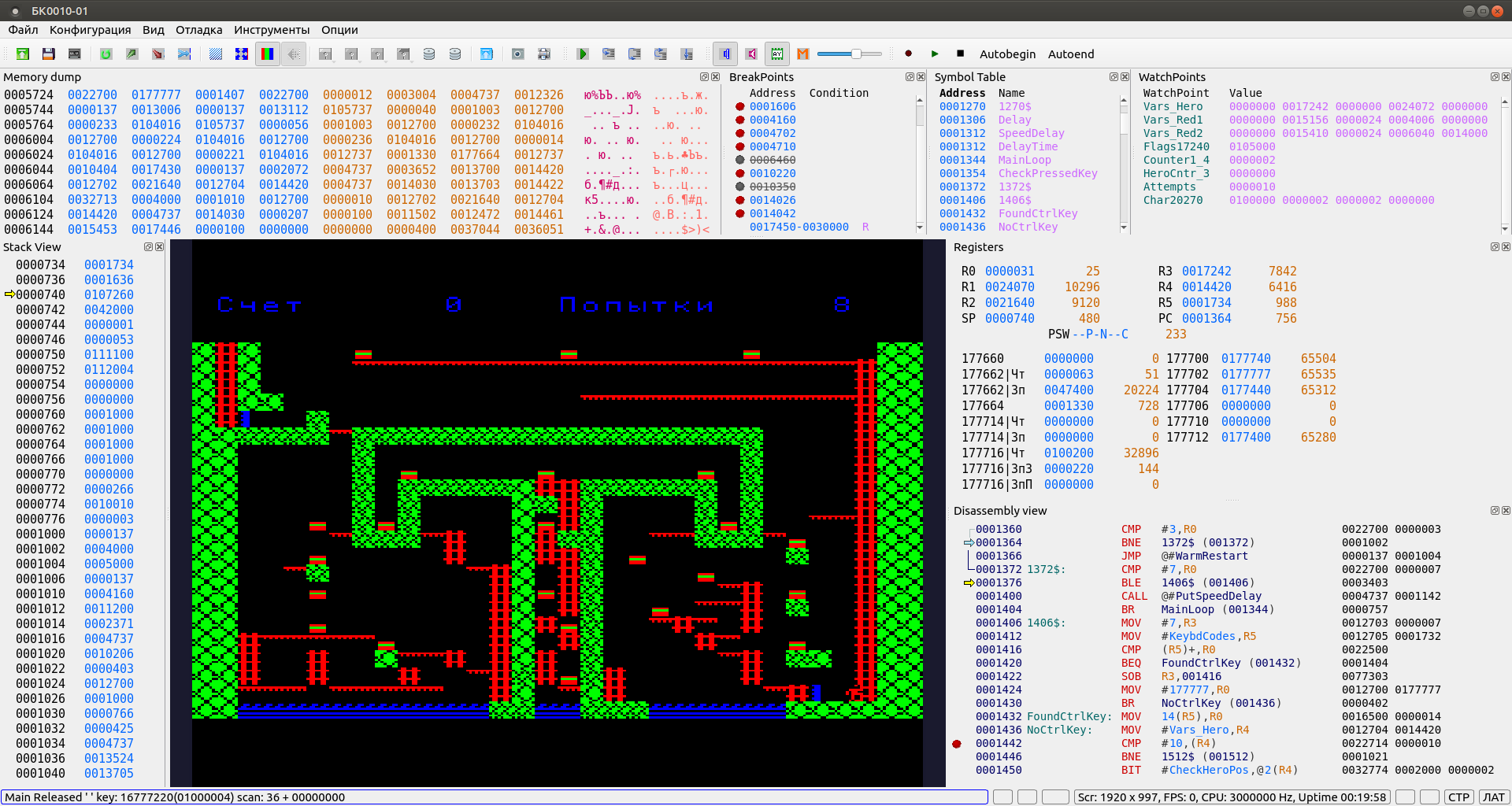Image resolution: width=1512 pixels, height=806 pixels.
Task: Toggle the AY sound chip icon
Action: 777,54
